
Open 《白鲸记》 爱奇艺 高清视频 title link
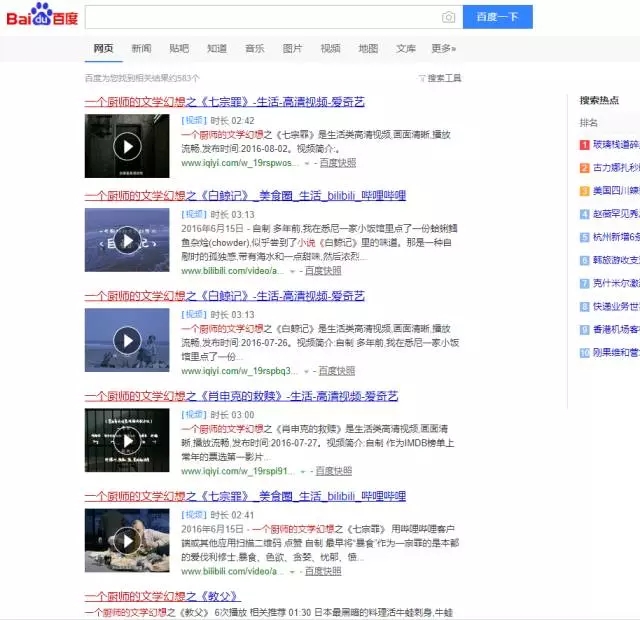pos(224,296)
